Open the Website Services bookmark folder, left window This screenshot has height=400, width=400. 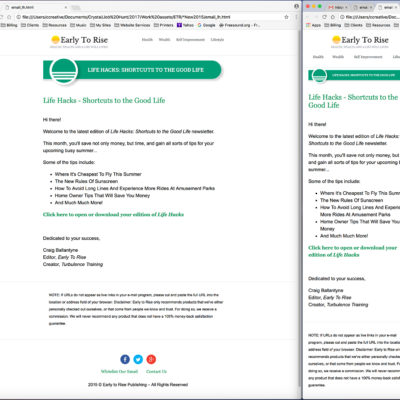point(132,25)
